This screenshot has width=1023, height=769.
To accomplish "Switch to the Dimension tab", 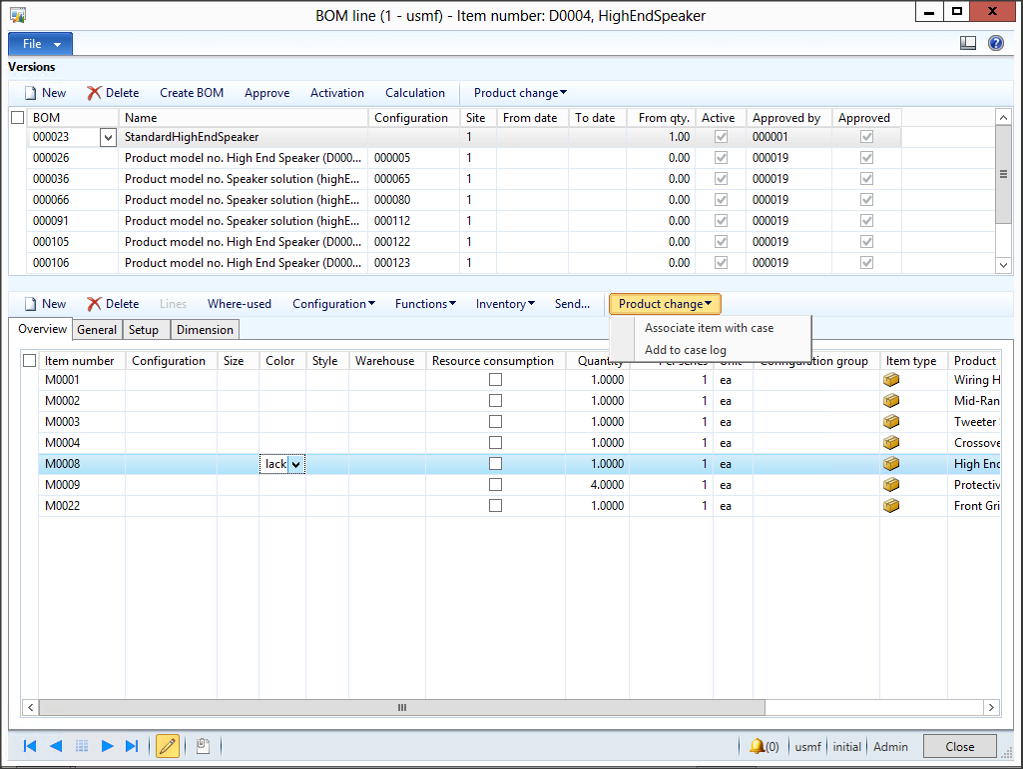I will point(205,330).
